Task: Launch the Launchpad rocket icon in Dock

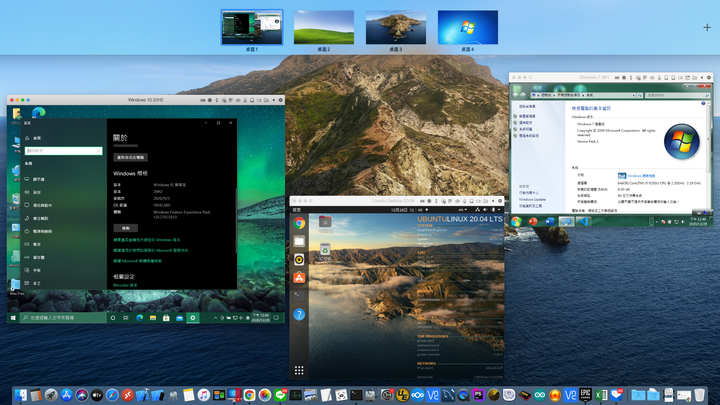Action: pyautogui.click(x=51, y=395)
